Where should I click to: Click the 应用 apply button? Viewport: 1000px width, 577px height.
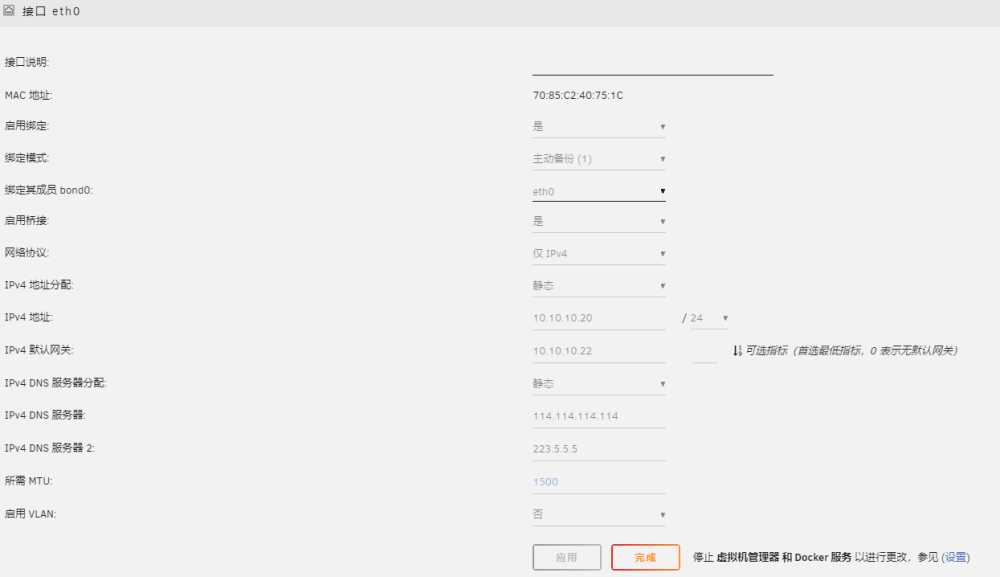pyautogui.click(x=567, y=557)
